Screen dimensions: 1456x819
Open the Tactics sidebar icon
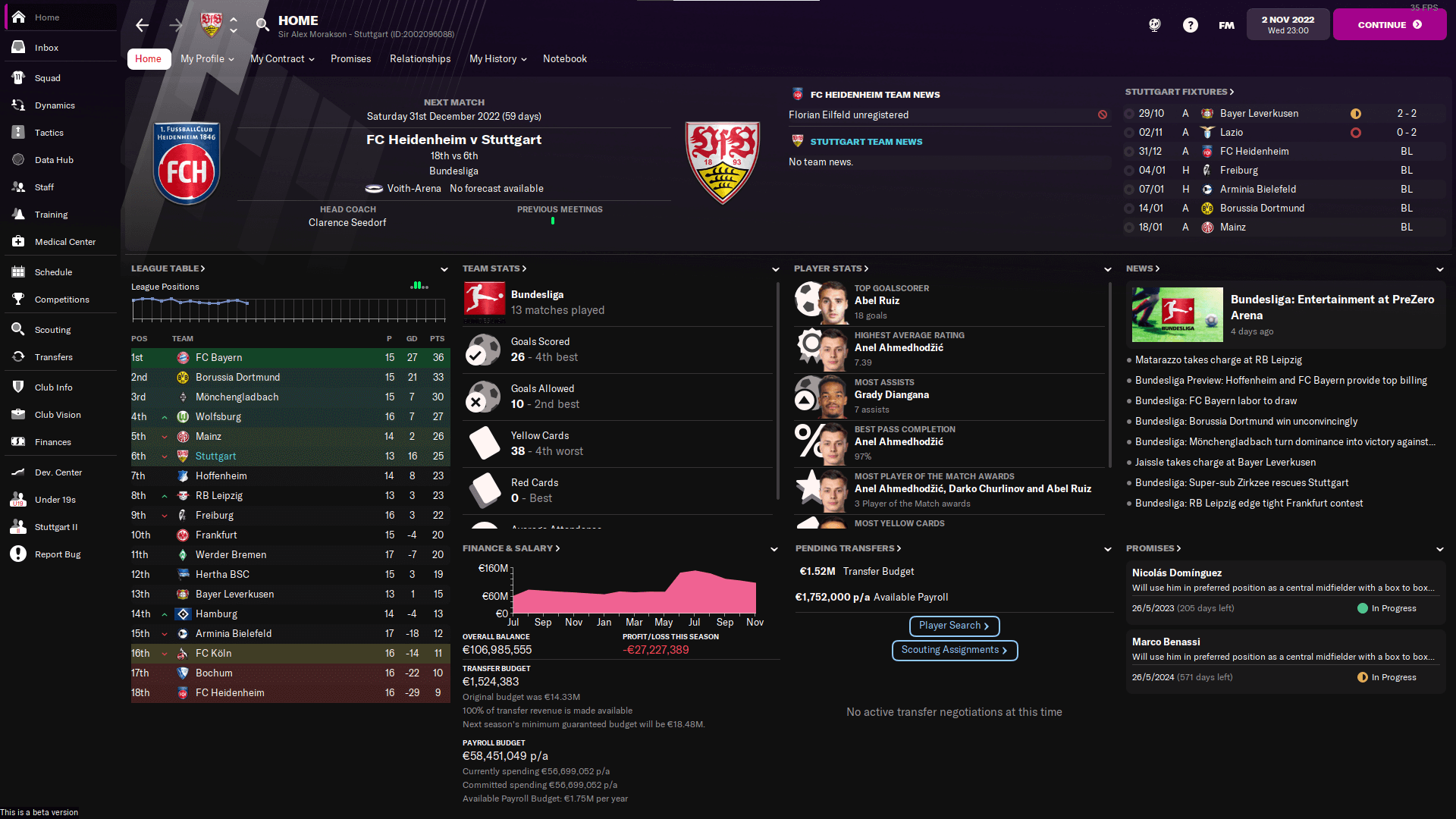pyautogui.click(x=19, y=133)
